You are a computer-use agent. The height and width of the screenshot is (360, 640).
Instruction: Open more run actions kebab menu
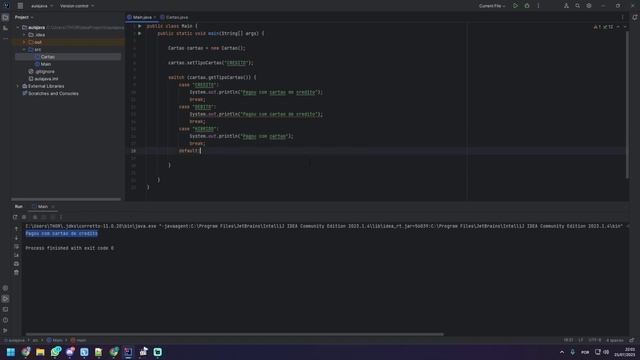[x=538, y=6]
